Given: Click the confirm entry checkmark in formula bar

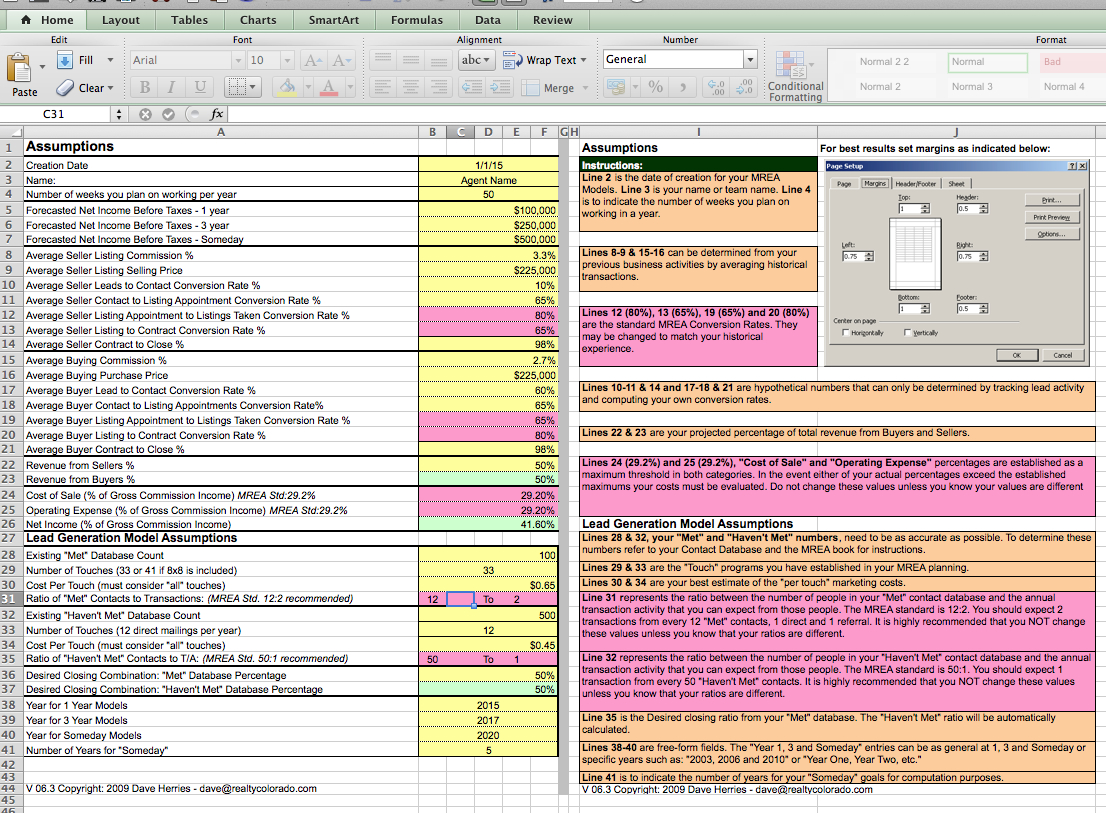Looking at the screenshot, I should point(167,114).
